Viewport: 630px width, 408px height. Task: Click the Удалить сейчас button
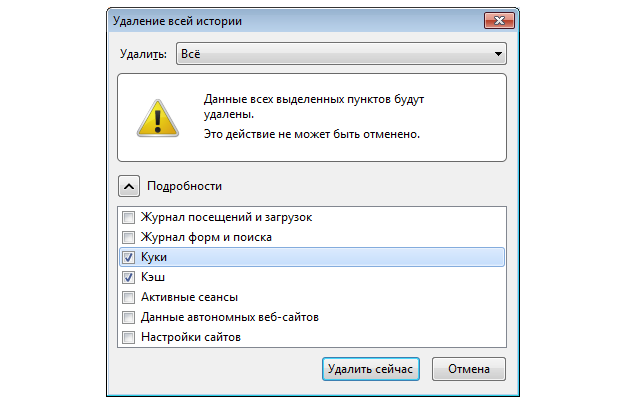click(370, 369)
